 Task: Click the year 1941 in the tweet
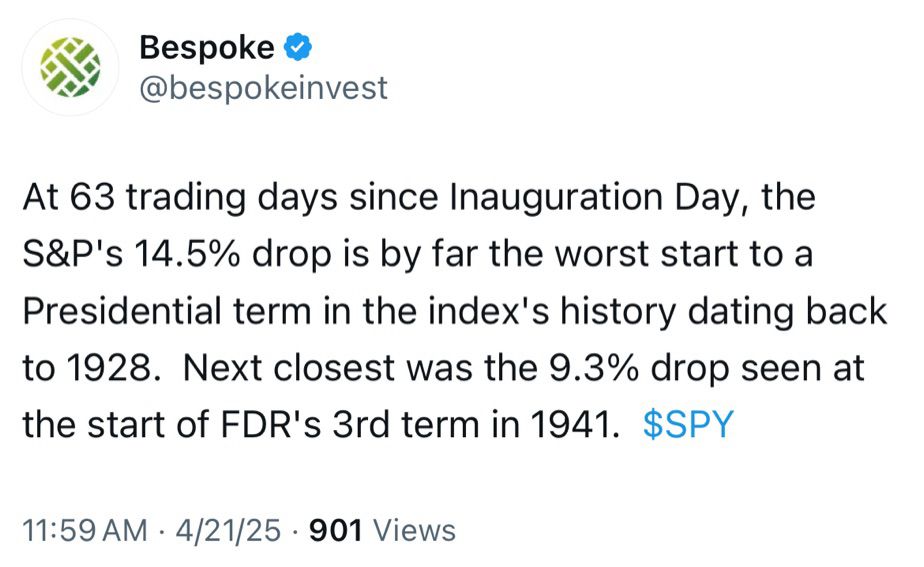click(576, 424)
